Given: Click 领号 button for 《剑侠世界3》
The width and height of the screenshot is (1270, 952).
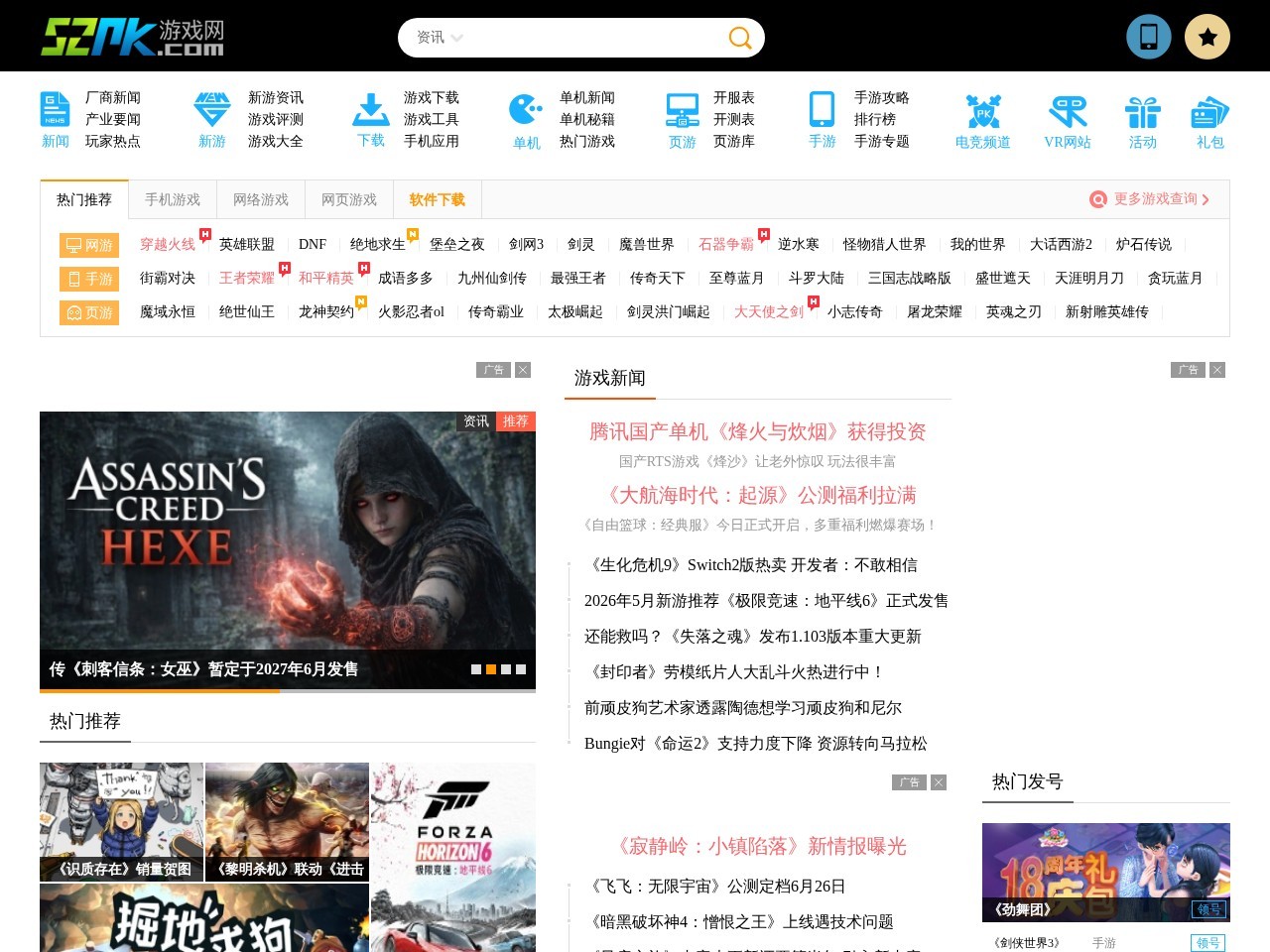Looking at the screenshot, I should tap(1207, 943).
